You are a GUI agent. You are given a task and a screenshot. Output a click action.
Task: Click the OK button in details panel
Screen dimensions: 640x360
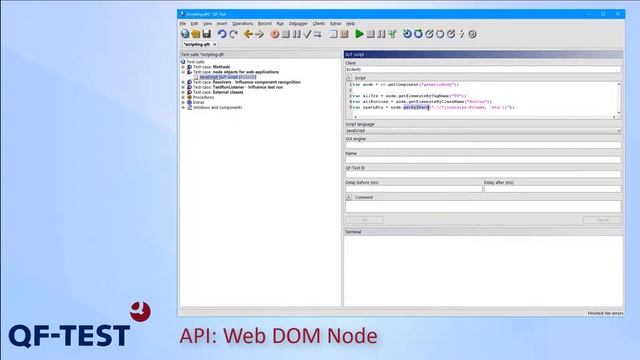pyautogui.click(x=364, y=220)
